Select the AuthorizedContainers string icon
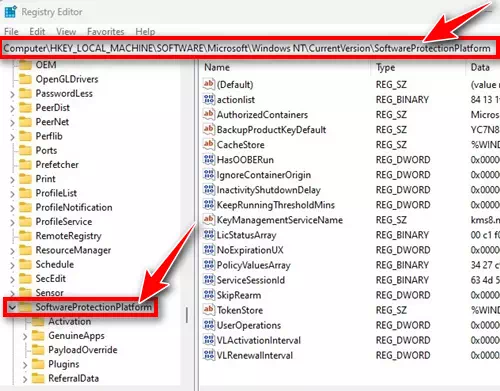500x391 pixels. [x=209, y=114]
